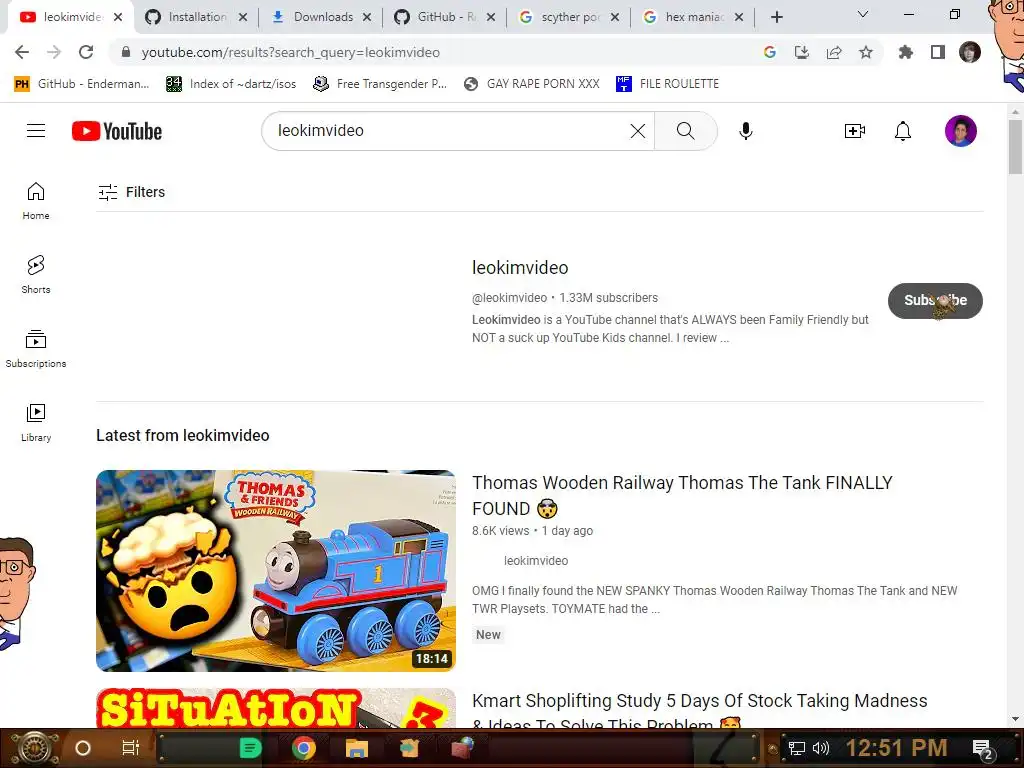The width and height of the screenshot is (1024, 768).
Task: Share this page via address bar icon
Action: click(x=834, y=52)
